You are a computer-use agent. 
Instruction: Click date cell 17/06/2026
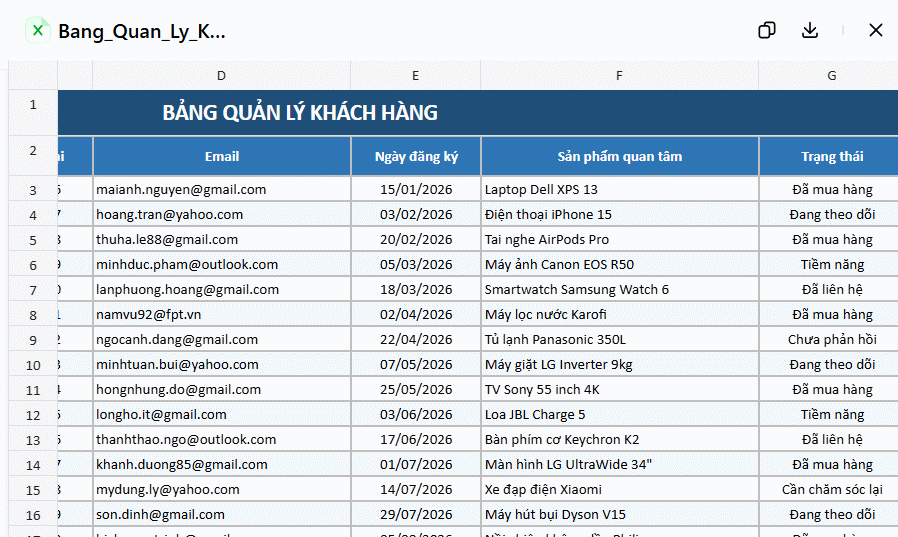(x=416, y=440)
